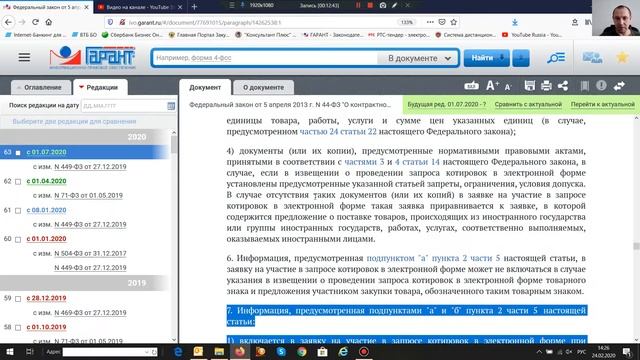640x360 pixels.
Task: Check edition 62 from 01.04.2020
Action: 18,182
